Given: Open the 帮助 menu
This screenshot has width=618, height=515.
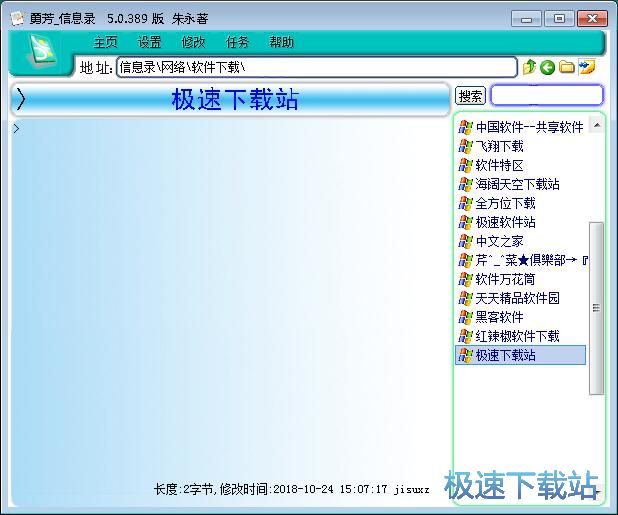Looking at the screenshot, I should coord(281,42).
